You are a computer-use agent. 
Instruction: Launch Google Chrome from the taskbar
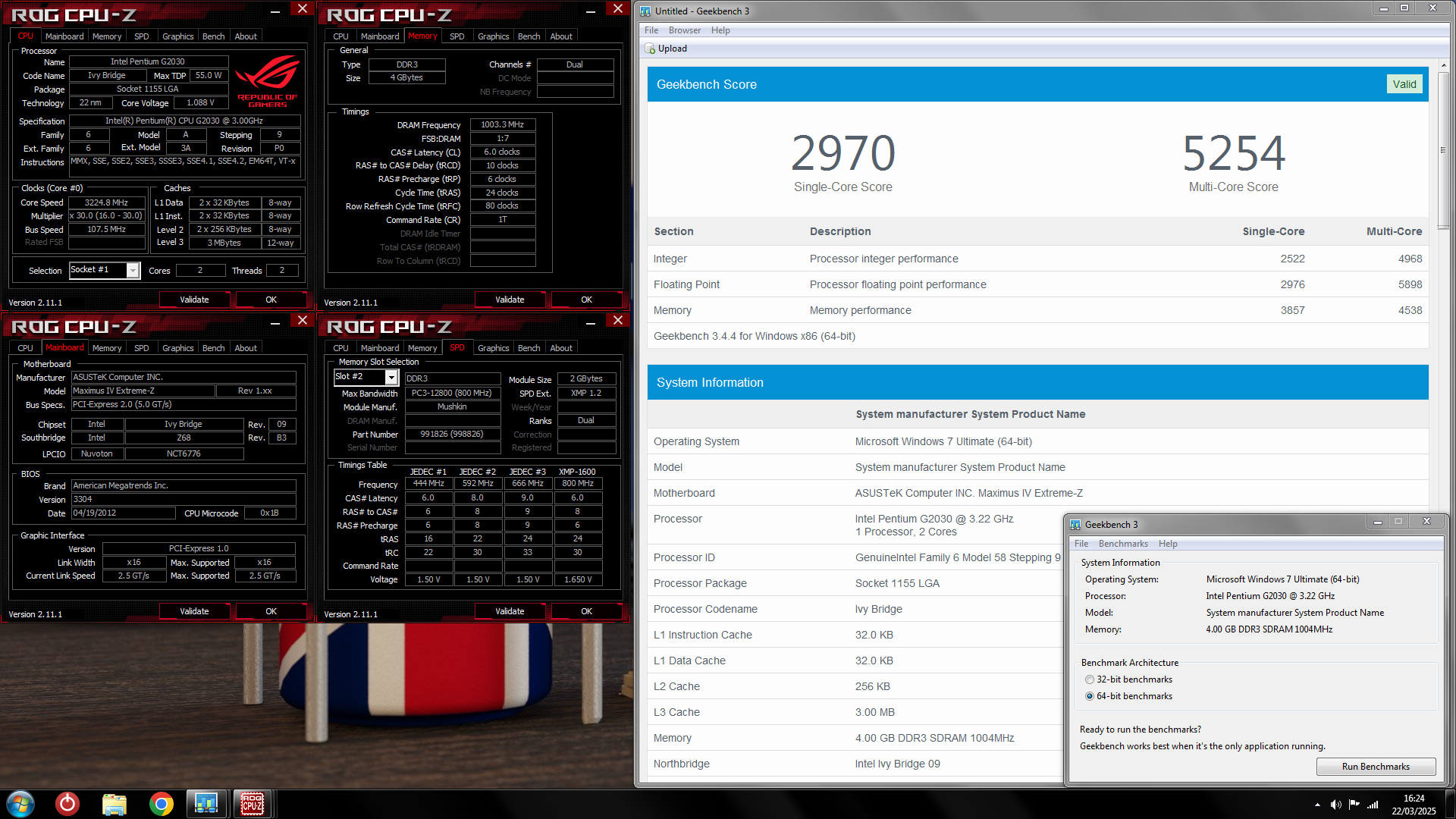(x=161, y=804)
